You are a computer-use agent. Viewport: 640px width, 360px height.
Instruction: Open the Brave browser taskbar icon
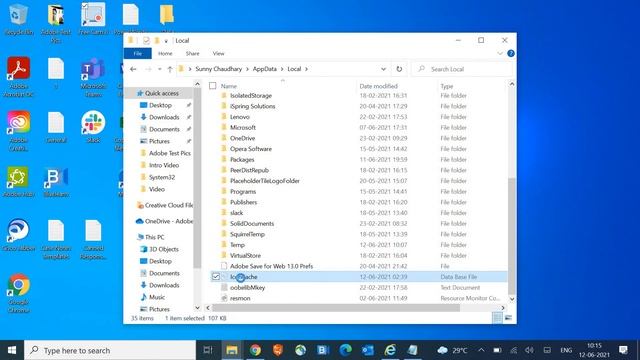(x=278, y=350)
